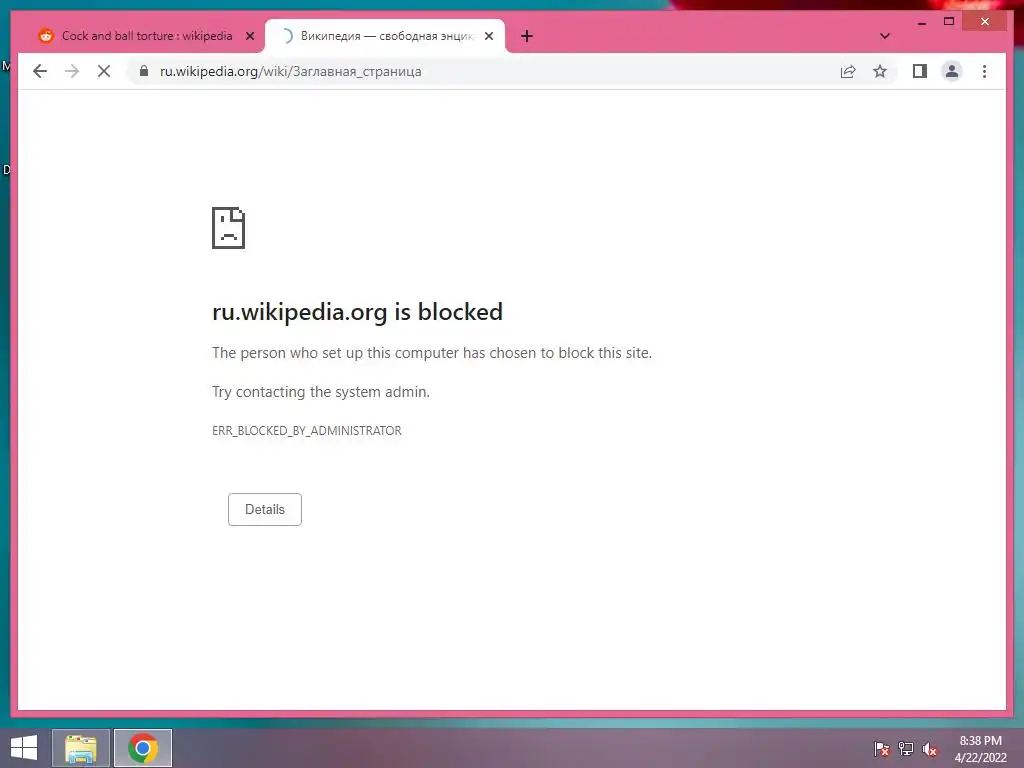Select the Википедия tab
1024x768 pixels.
tap(385, 36)
